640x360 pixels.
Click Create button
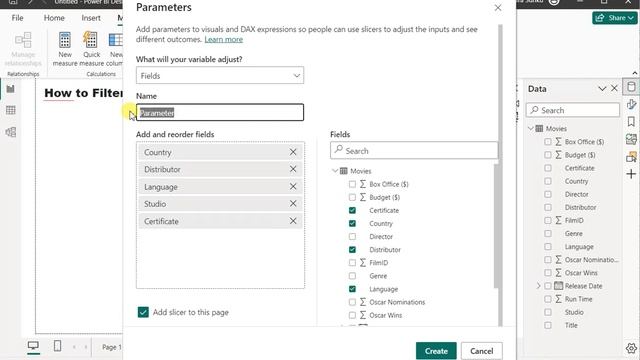pyautogui.click(x=436, y=351)
